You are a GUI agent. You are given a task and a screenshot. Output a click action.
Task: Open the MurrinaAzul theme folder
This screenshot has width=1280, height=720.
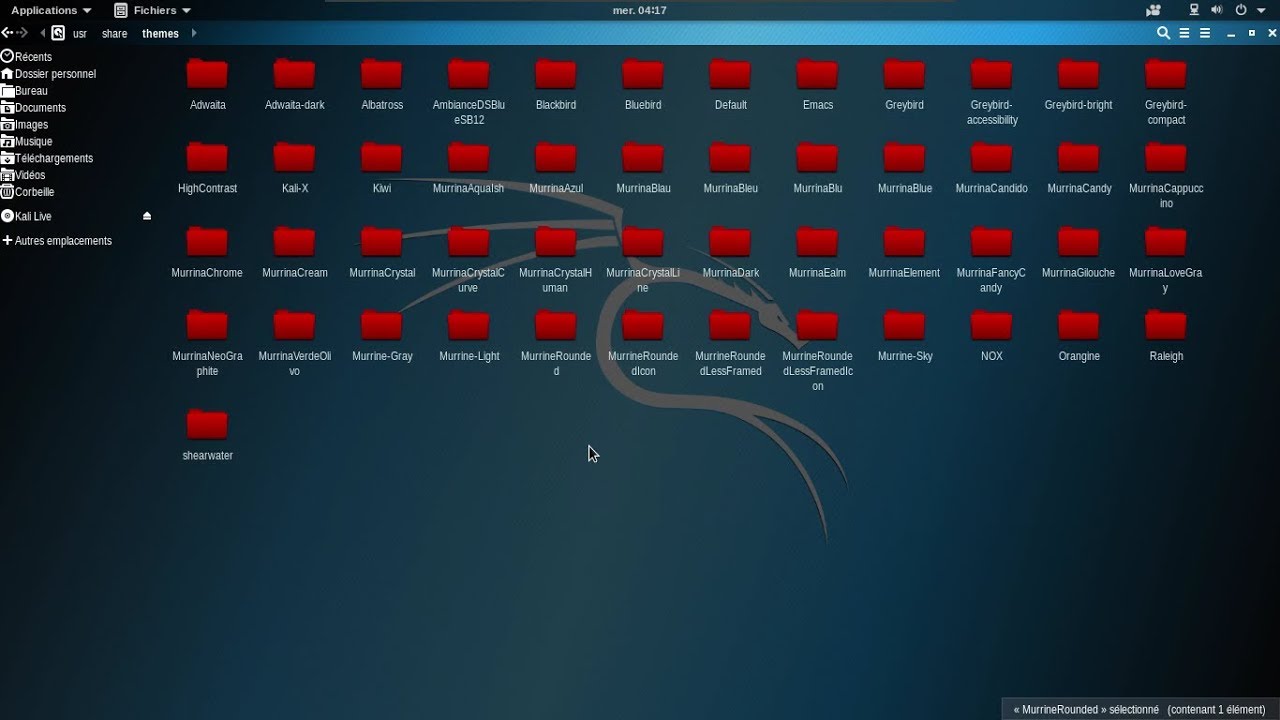(x=555, y=157)
